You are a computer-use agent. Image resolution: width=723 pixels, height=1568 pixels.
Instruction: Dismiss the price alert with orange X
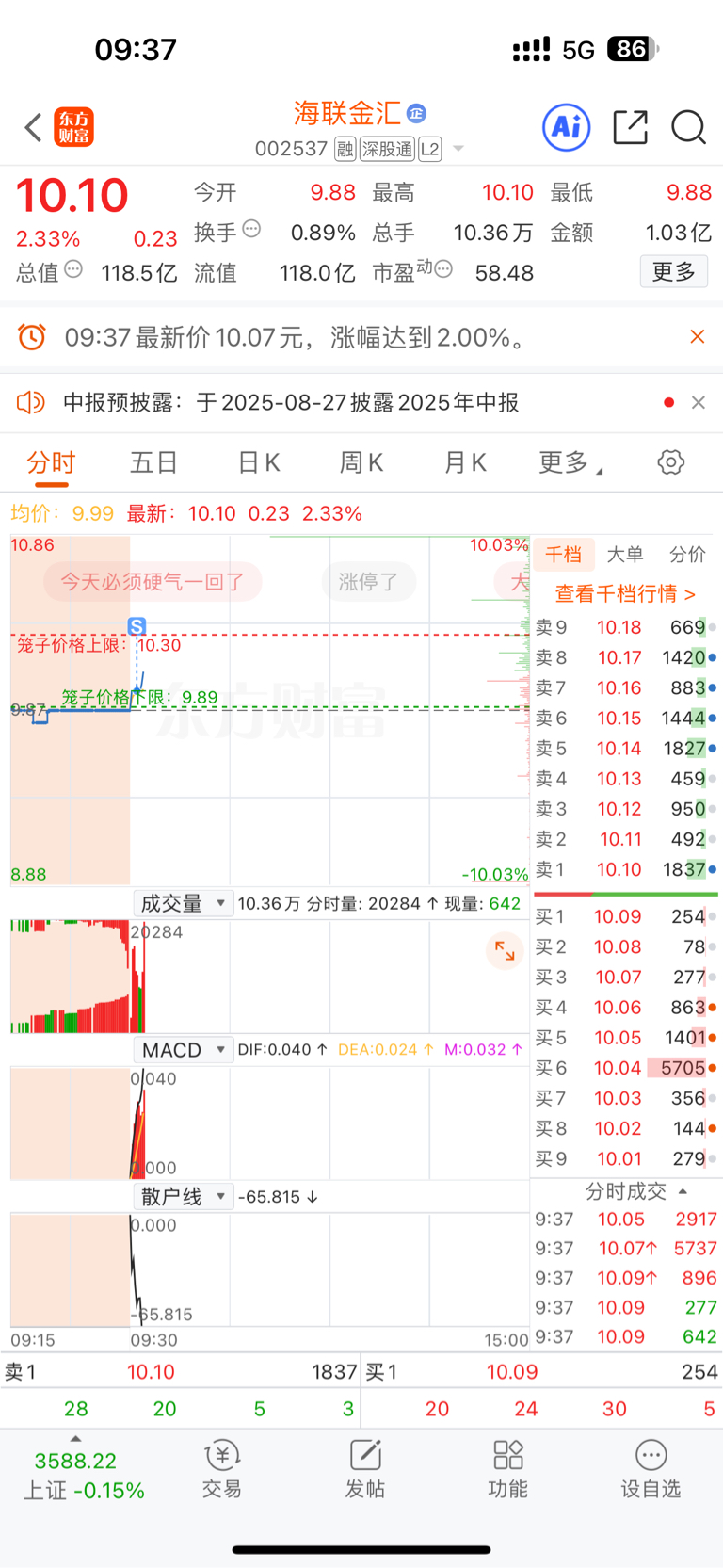click(x=698, y=337)
